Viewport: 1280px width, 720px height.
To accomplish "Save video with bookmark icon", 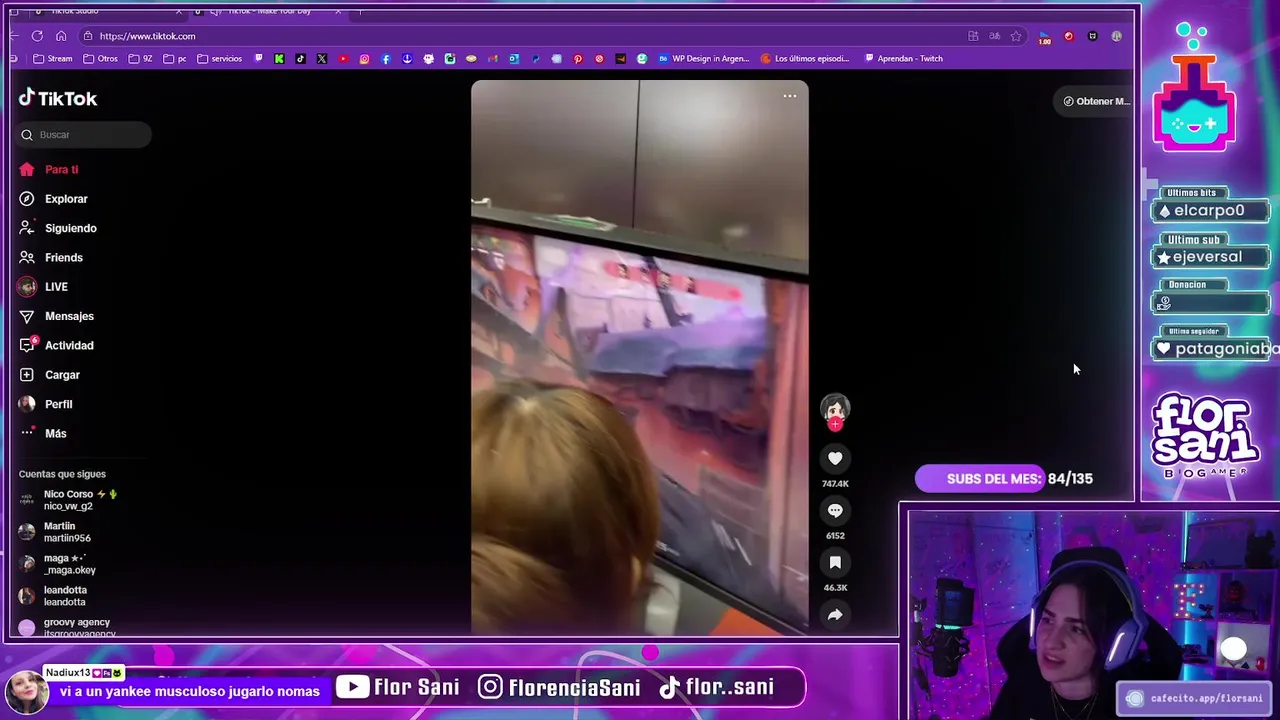I will tap(835, 563).
